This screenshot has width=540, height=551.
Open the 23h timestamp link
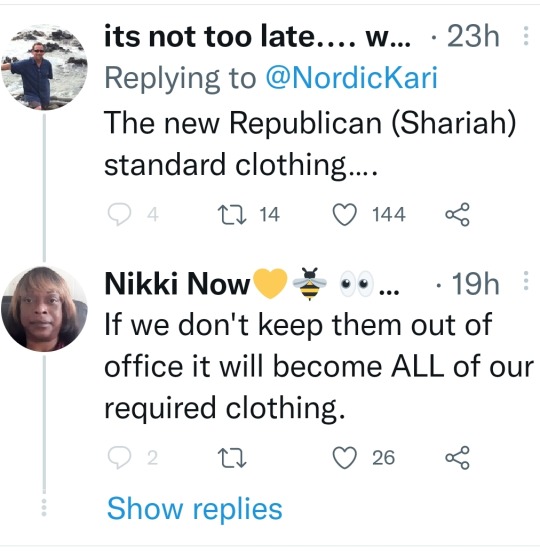click(473, 36)
